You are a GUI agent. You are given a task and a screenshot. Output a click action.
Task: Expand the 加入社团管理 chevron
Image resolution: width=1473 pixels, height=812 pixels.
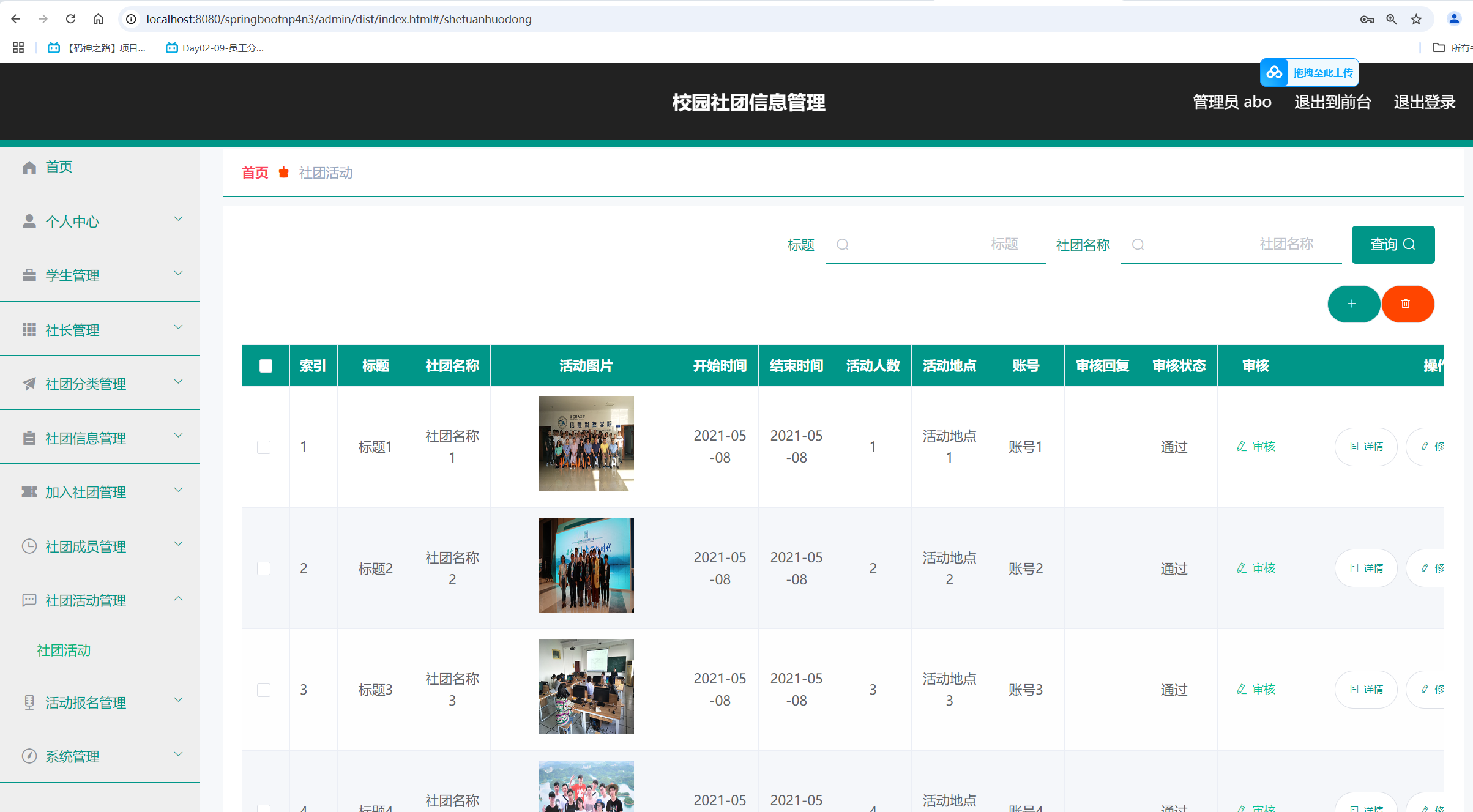pyautogui.click(x=178, y=490)
